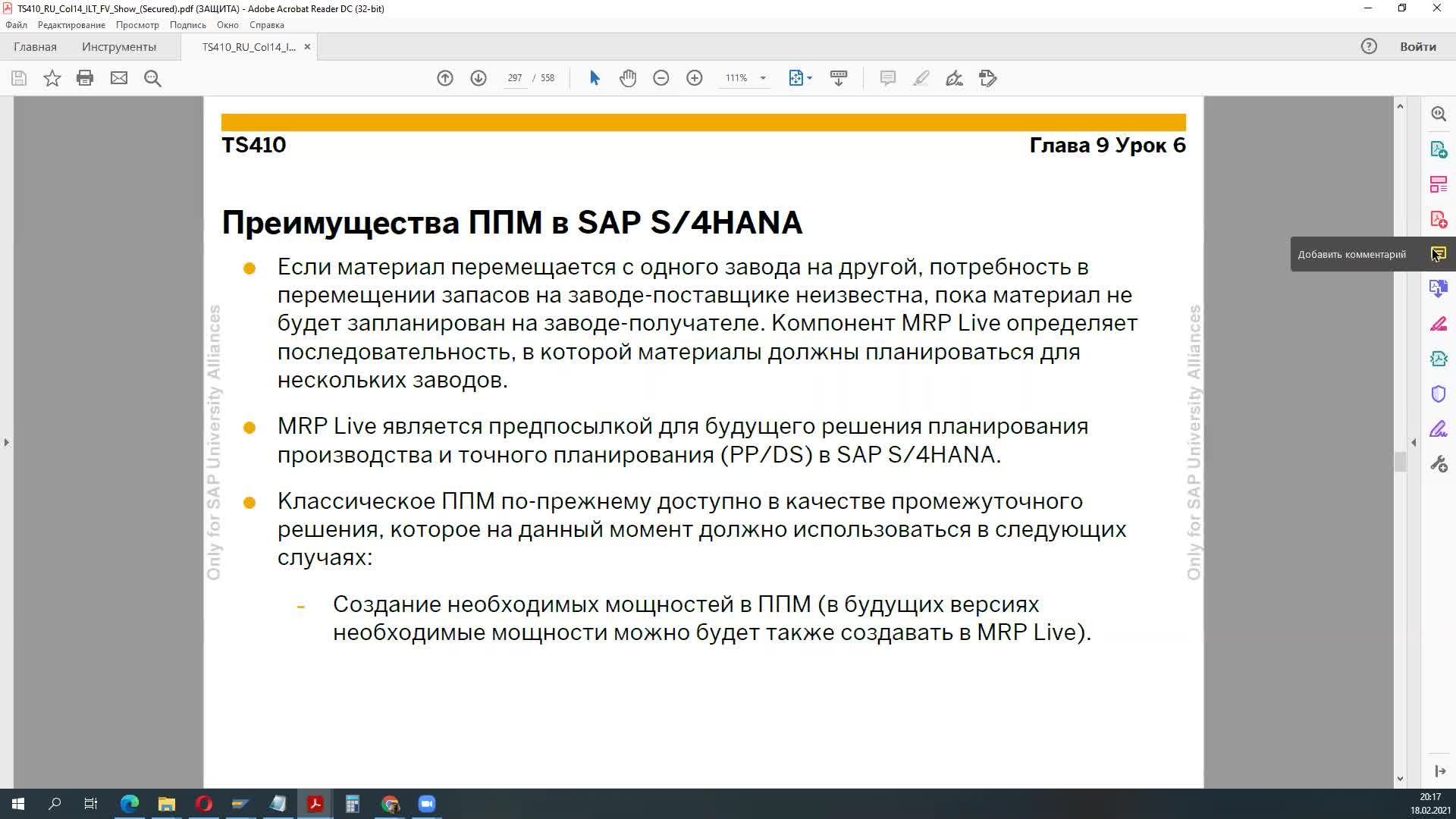The width and height of the screenshot is (1456, 819).
Task: Close the TS410 document tab
Action: pos(307,47)
